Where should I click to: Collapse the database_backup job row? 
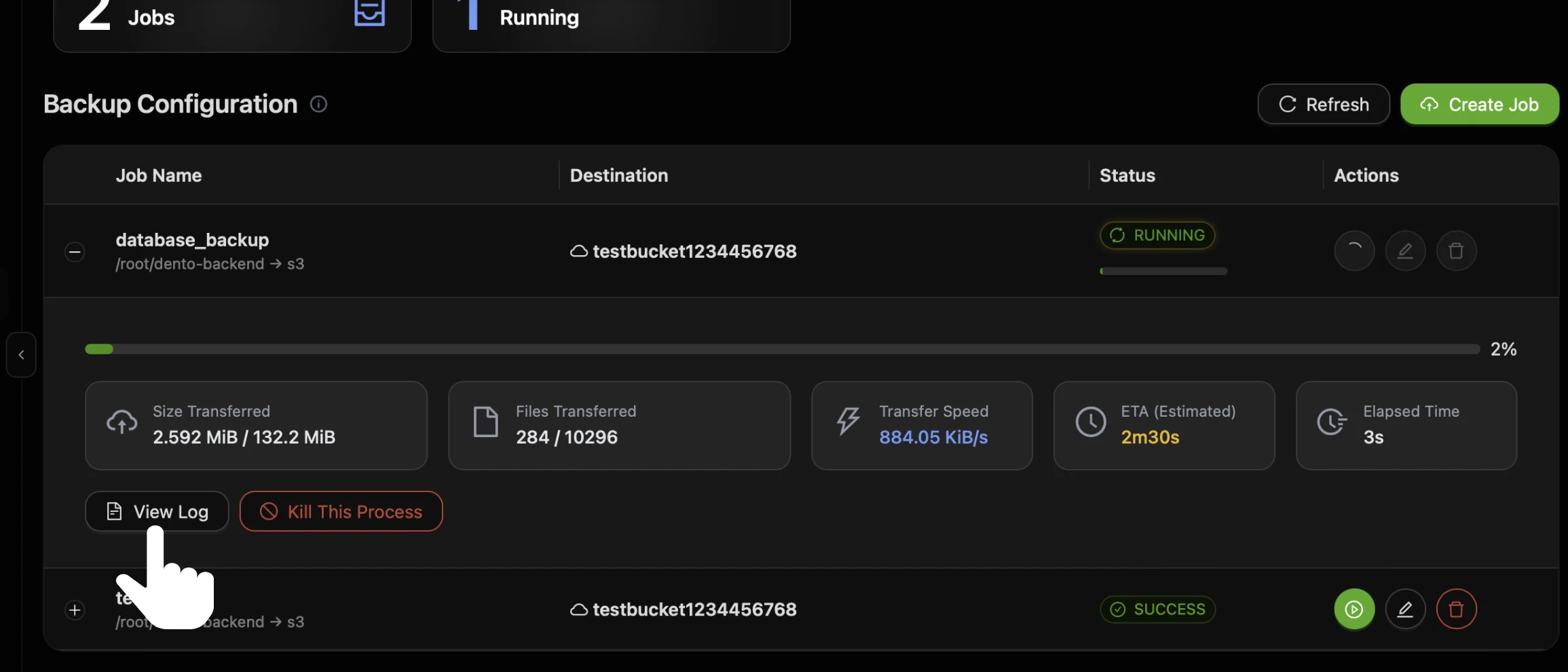(75, 252)
